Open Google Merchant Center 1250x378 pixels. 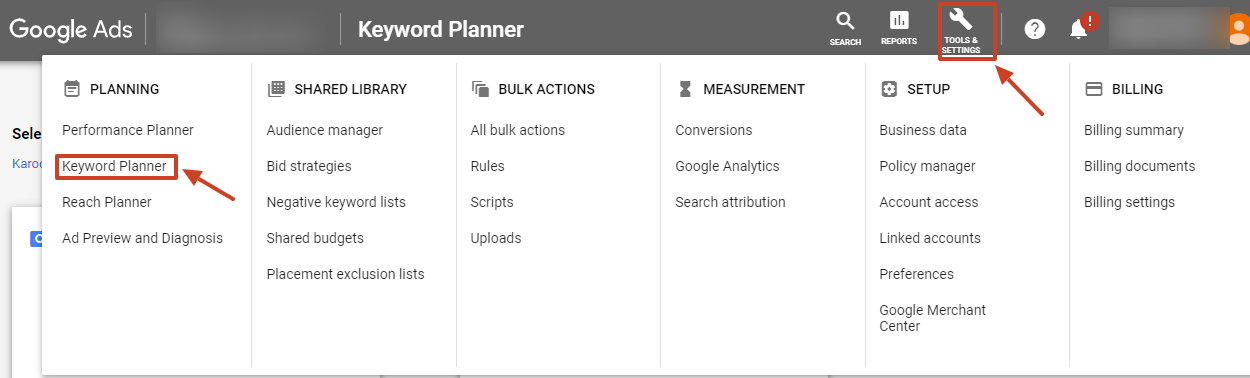coord(933,318)
